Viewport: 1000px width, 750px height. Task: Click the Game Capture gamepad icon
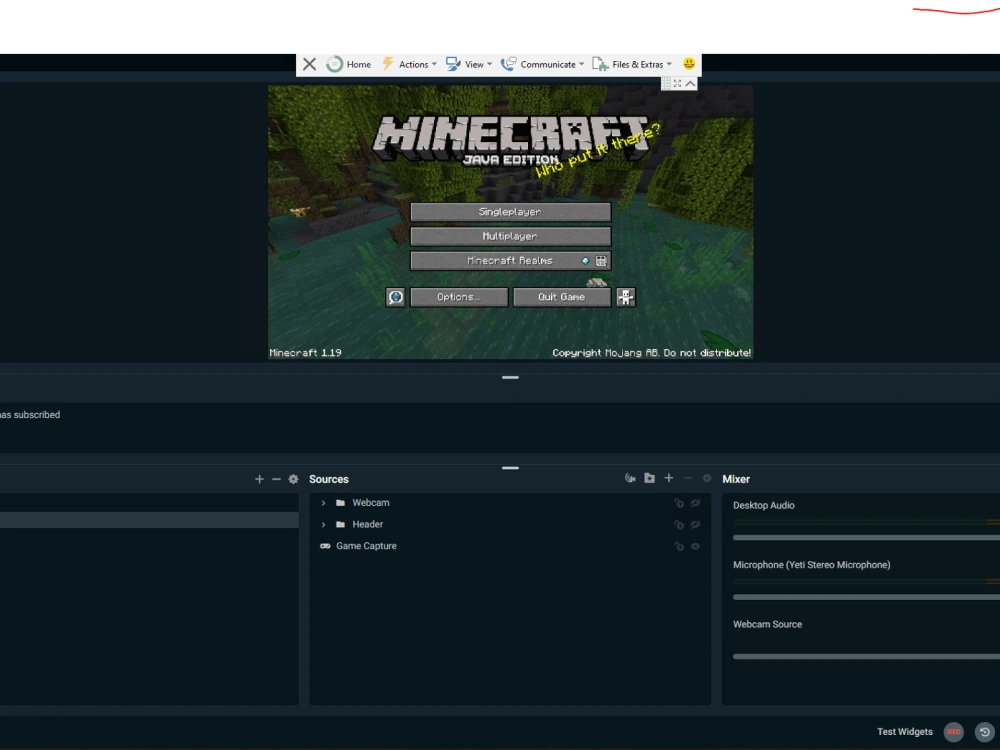(x=325, y=546)
